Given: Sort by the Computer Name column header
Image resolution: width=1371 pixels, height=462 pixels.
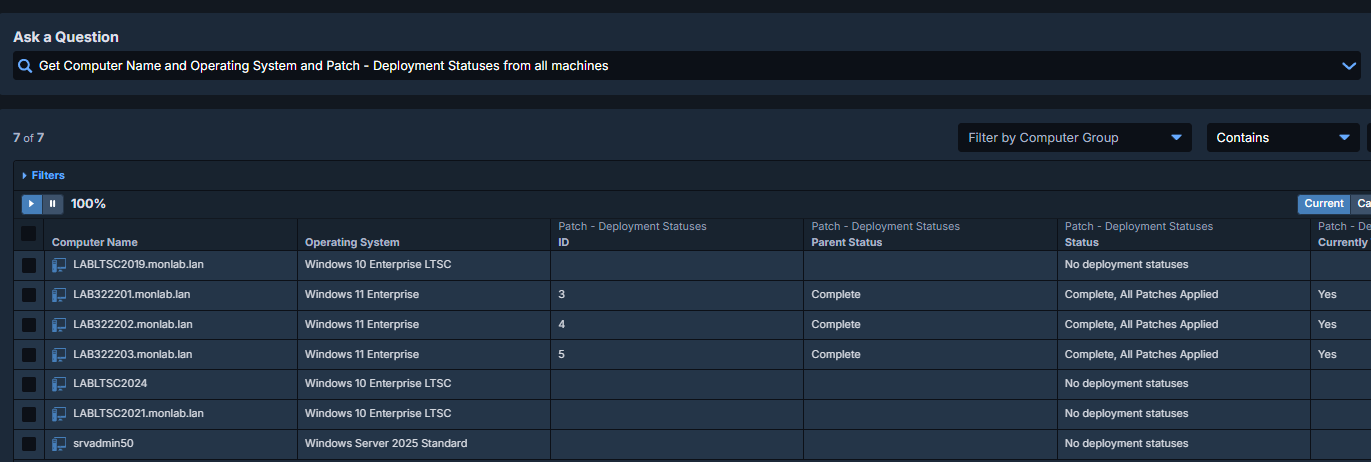Looking at the screenshot, I should [94, 242].
